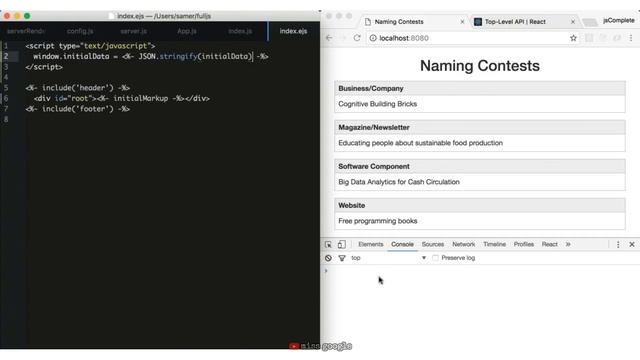
Task: Switch to the server.js editor tab
Action: tap(133, 31)
